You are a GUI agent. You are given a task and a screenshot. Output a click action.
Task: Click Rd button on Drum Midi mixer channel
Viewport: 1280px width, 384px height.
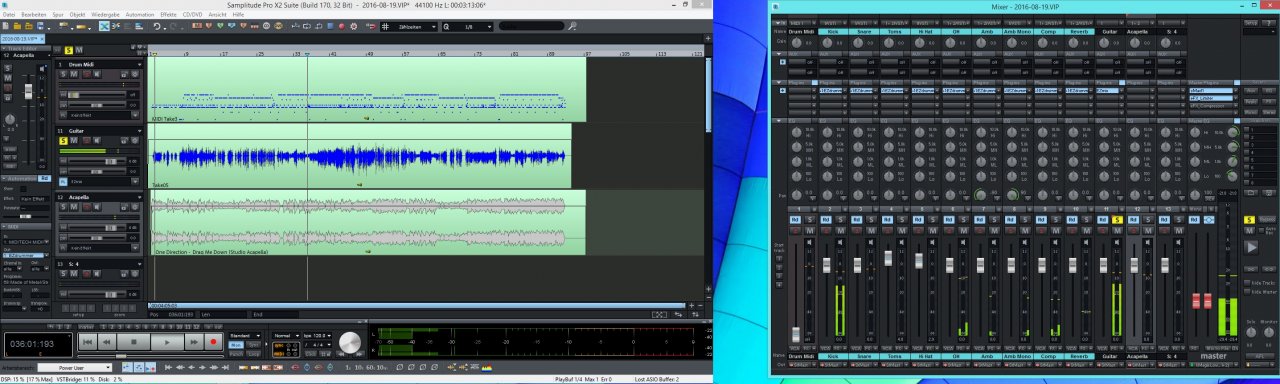click(x=795, y=220)
